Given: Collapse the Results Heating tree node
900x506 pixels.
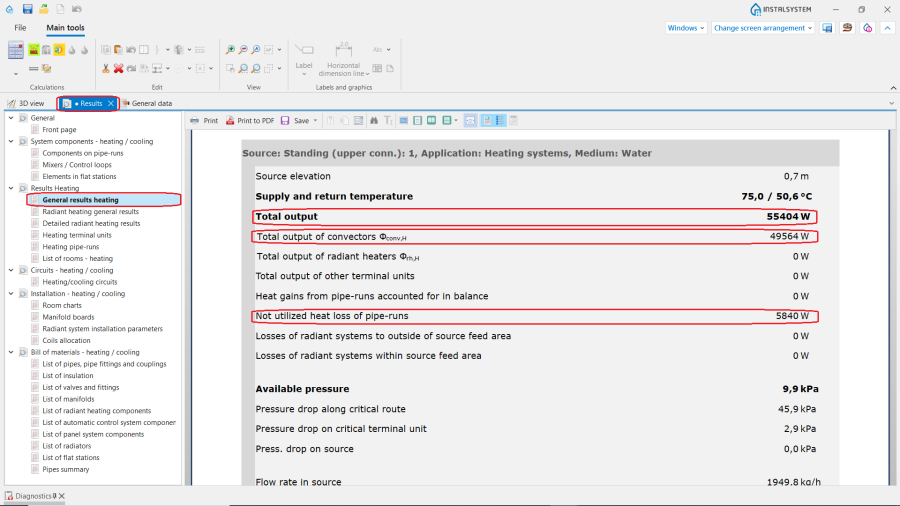Looking at the screenshot, I should tap(11, 188).
